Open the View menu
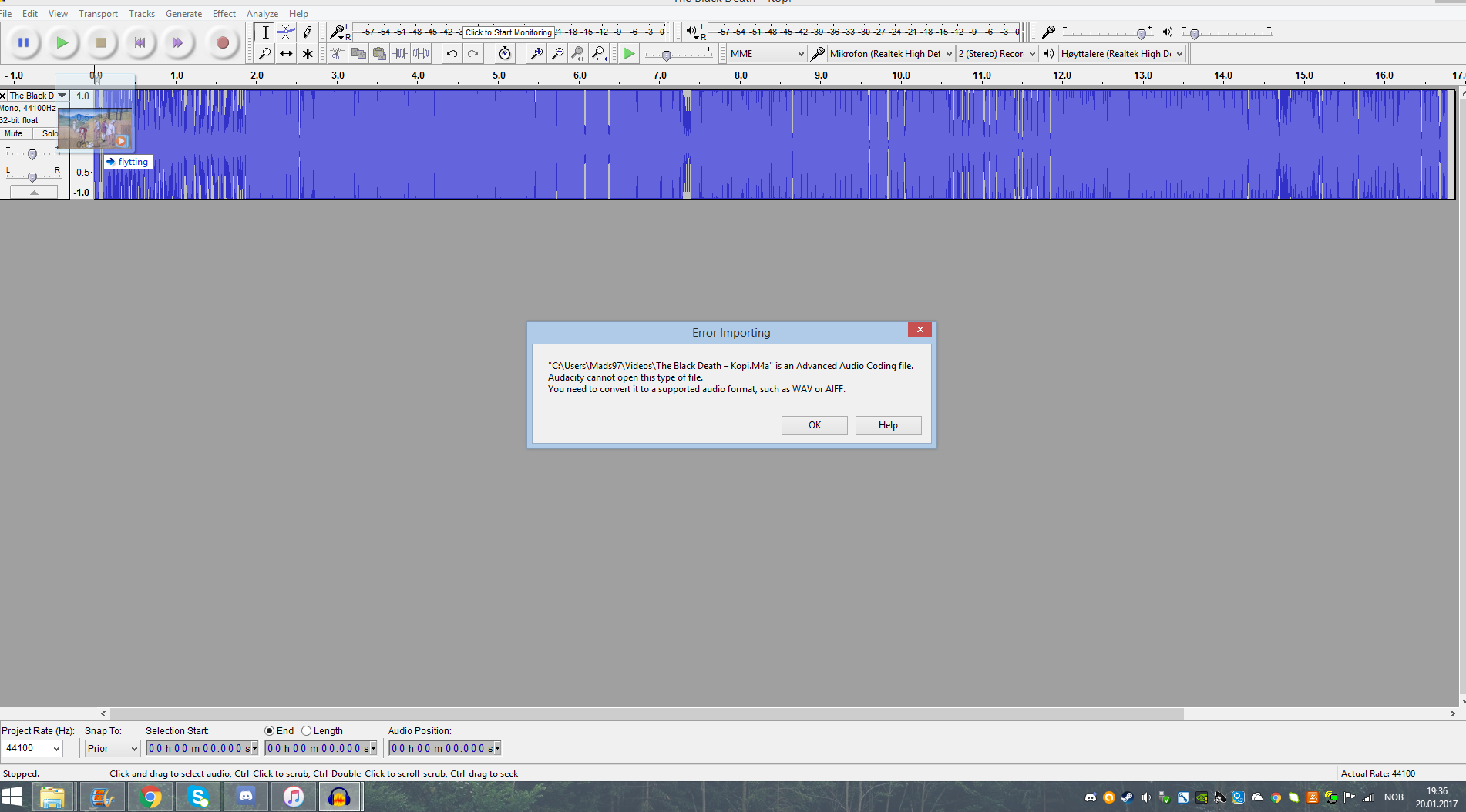 (58, 14)
